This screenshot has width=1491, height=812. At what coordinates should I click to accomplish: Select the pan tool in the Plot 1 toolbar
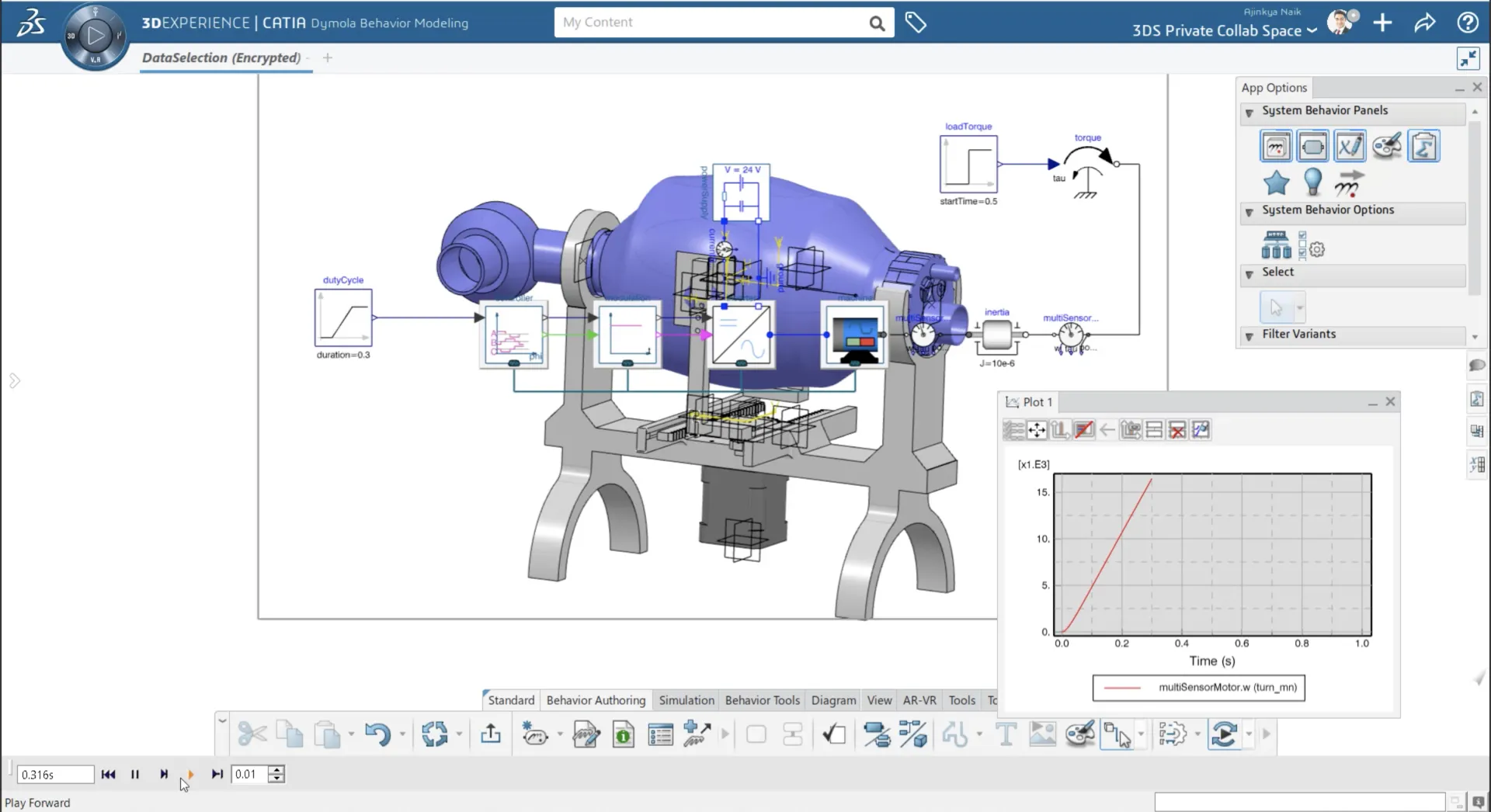click(x=1037, y=430)
